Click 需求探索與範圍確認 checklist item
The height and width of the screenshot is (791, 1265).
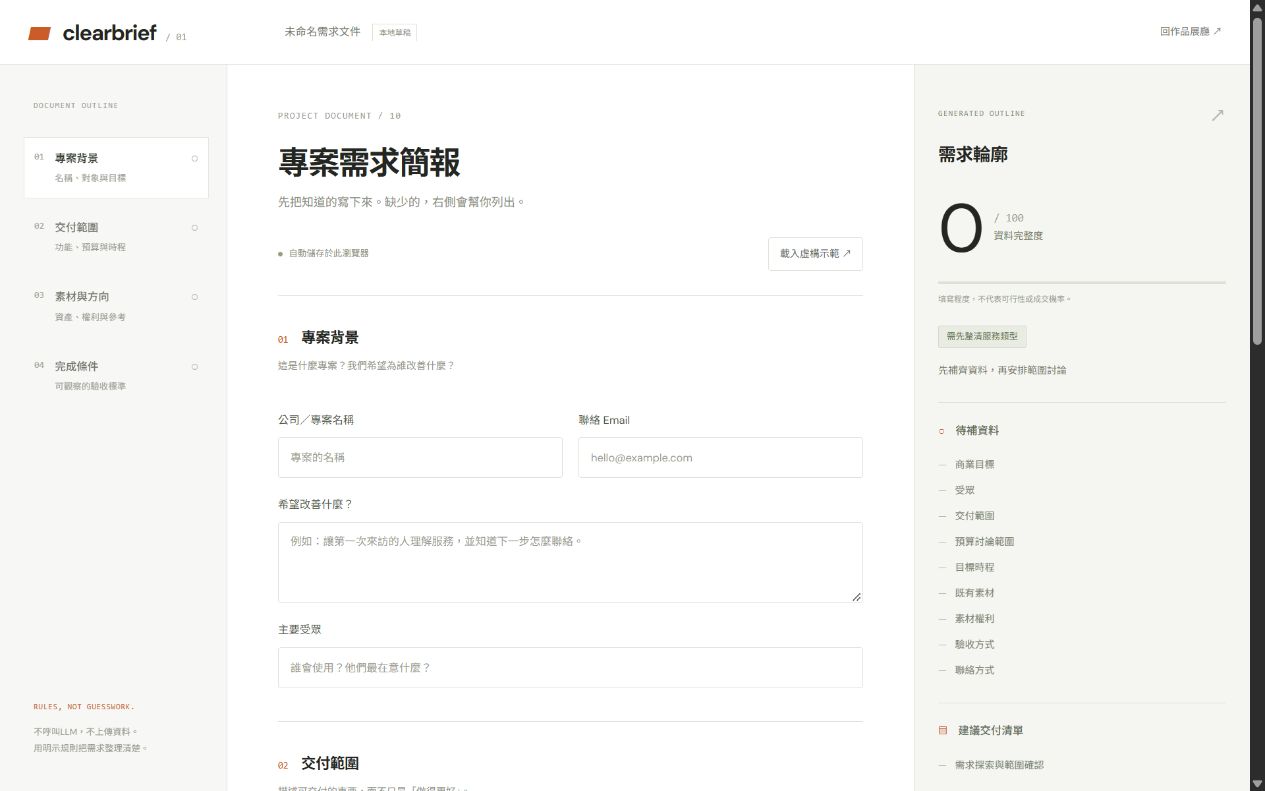coord(999,765)
